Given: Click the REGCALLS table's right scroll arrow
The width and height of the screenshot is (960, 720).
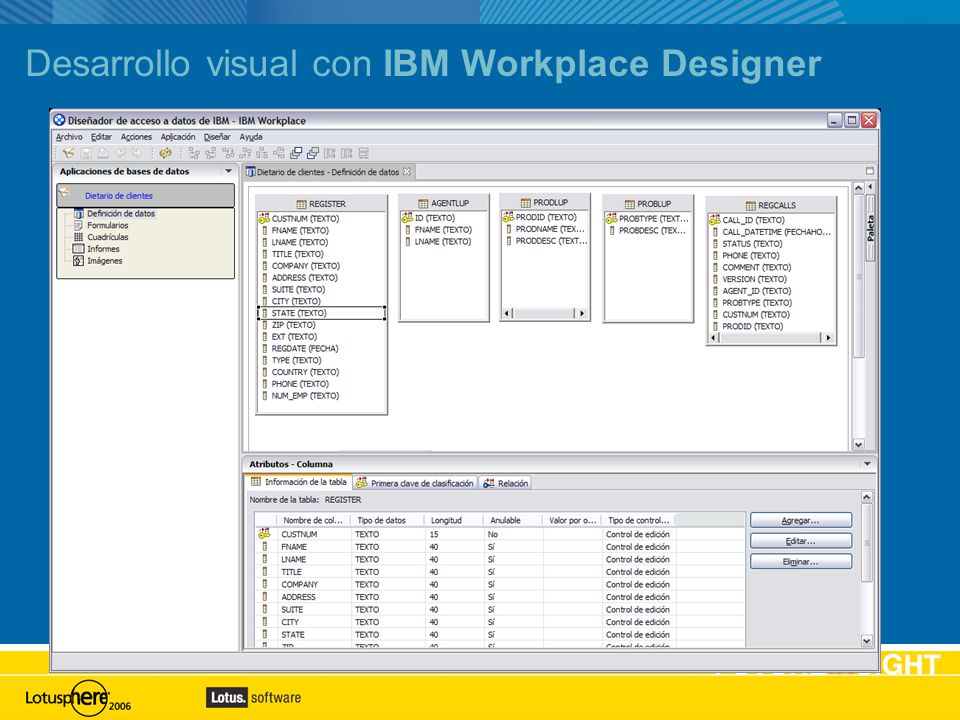Looking at the screenshot, I should (x=828, y=337).
